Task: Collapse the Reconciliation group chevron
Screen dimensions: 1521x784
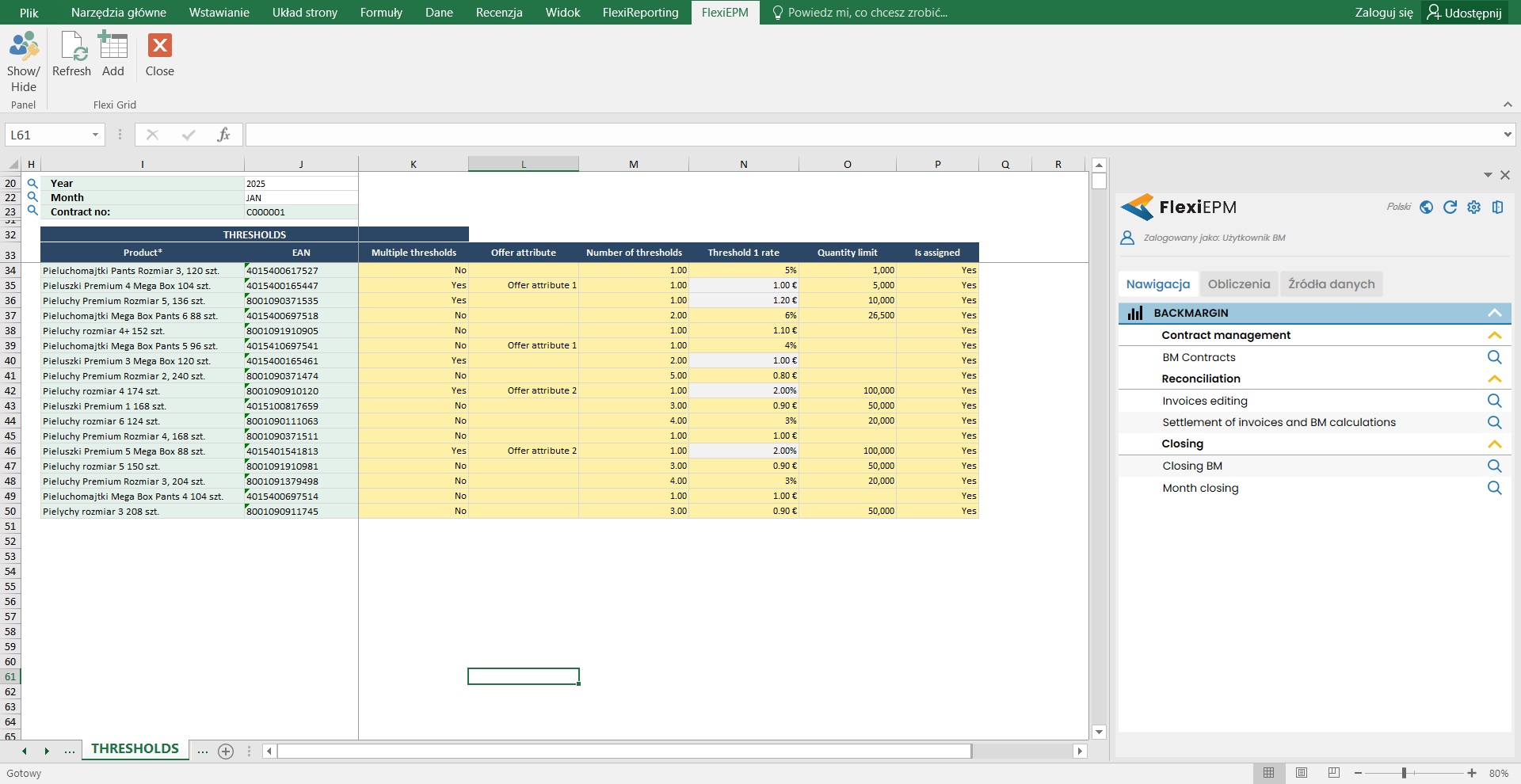Action: 1494,379
